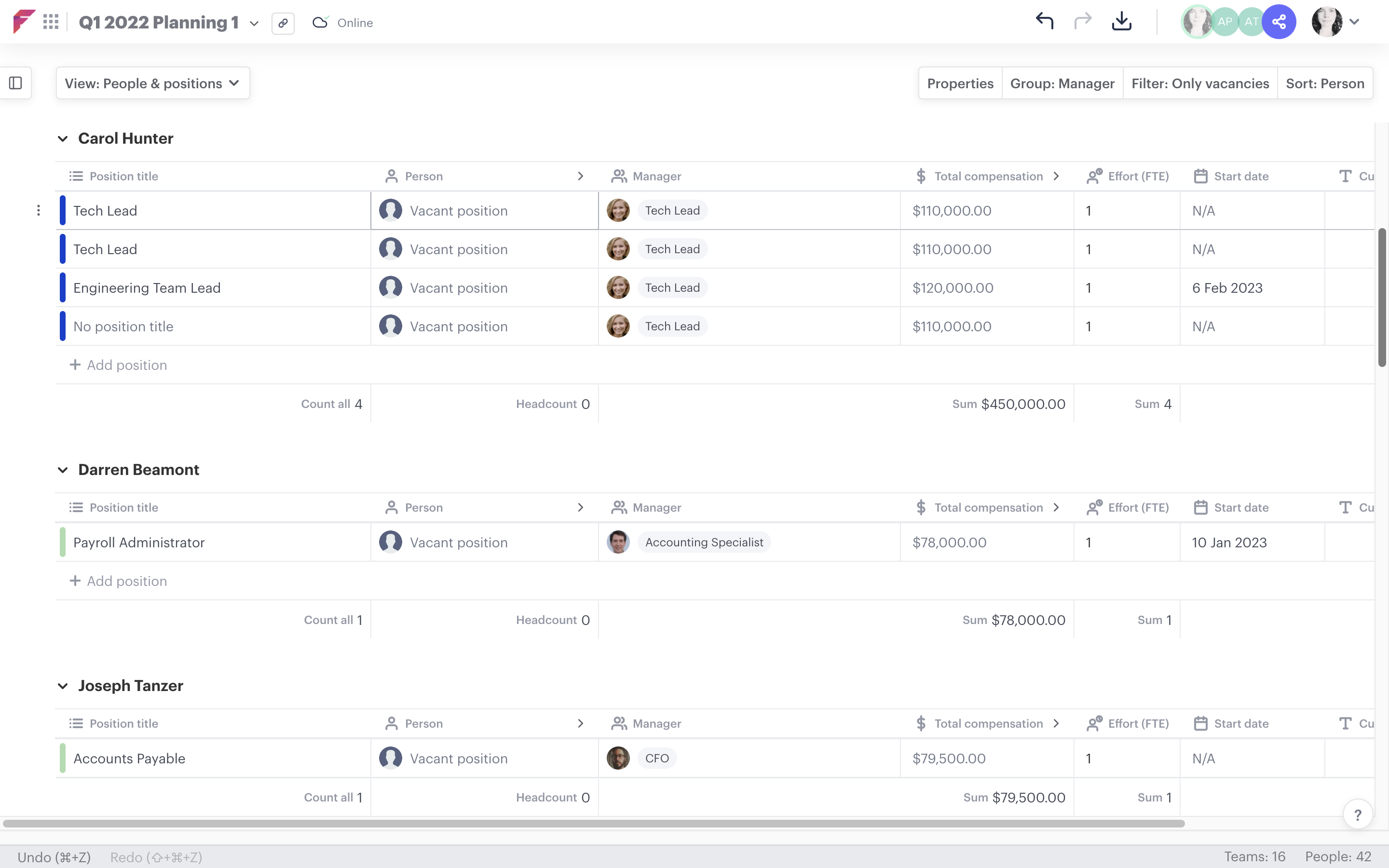Click the help question mark icon
The width and height of the screenshot is (1389, 868).
[x=1358, y=814]
